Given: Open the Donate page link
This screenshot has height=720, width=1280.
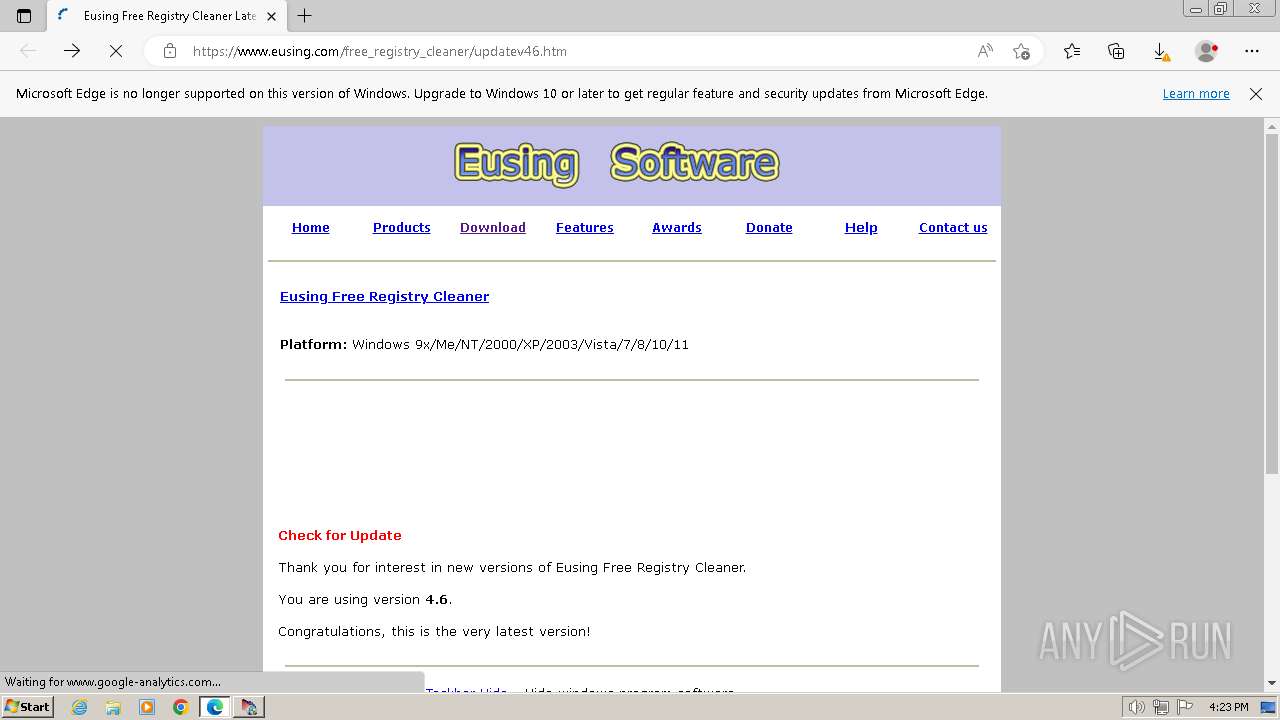Looking at the screenshot, I should (769, 227).
